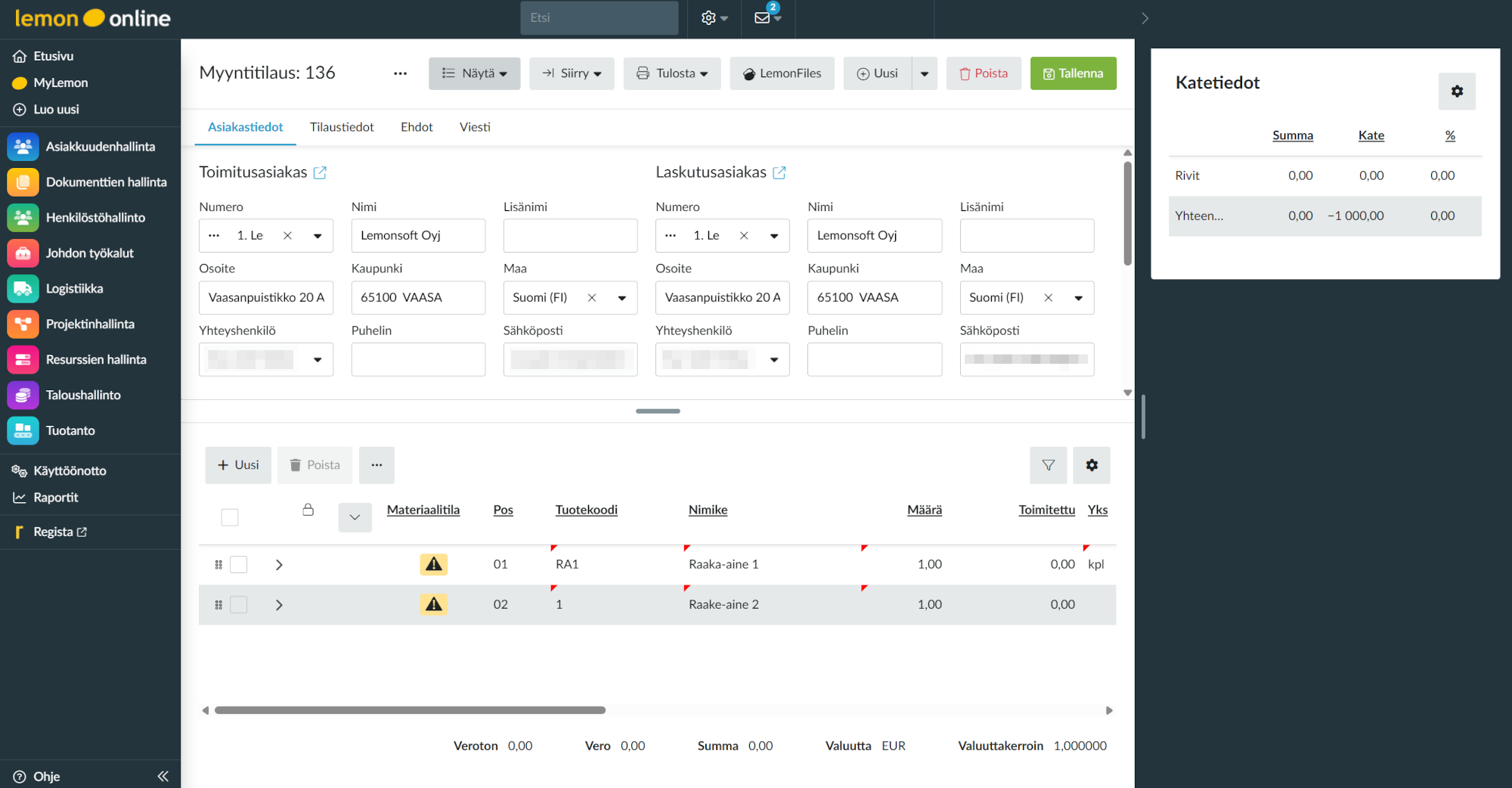Image resolution: width=1512 pixels, height=788 pixels.
Task: Open the Taloushallinto module icon
Action: (x=23, y=396)
